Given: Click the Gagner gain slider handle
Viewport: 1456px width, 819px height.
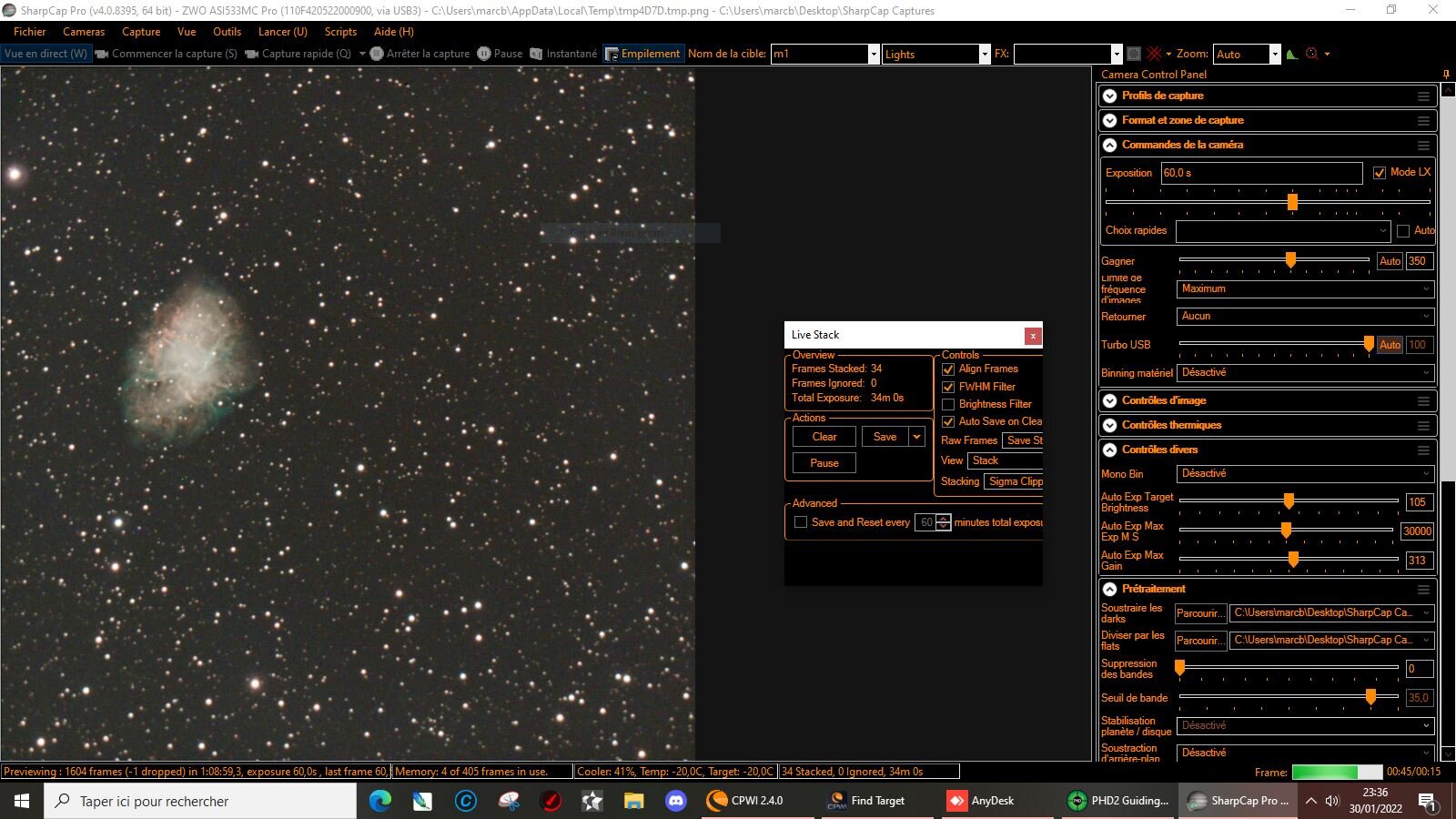Looking at the screenshot, I should [1290, 261].
